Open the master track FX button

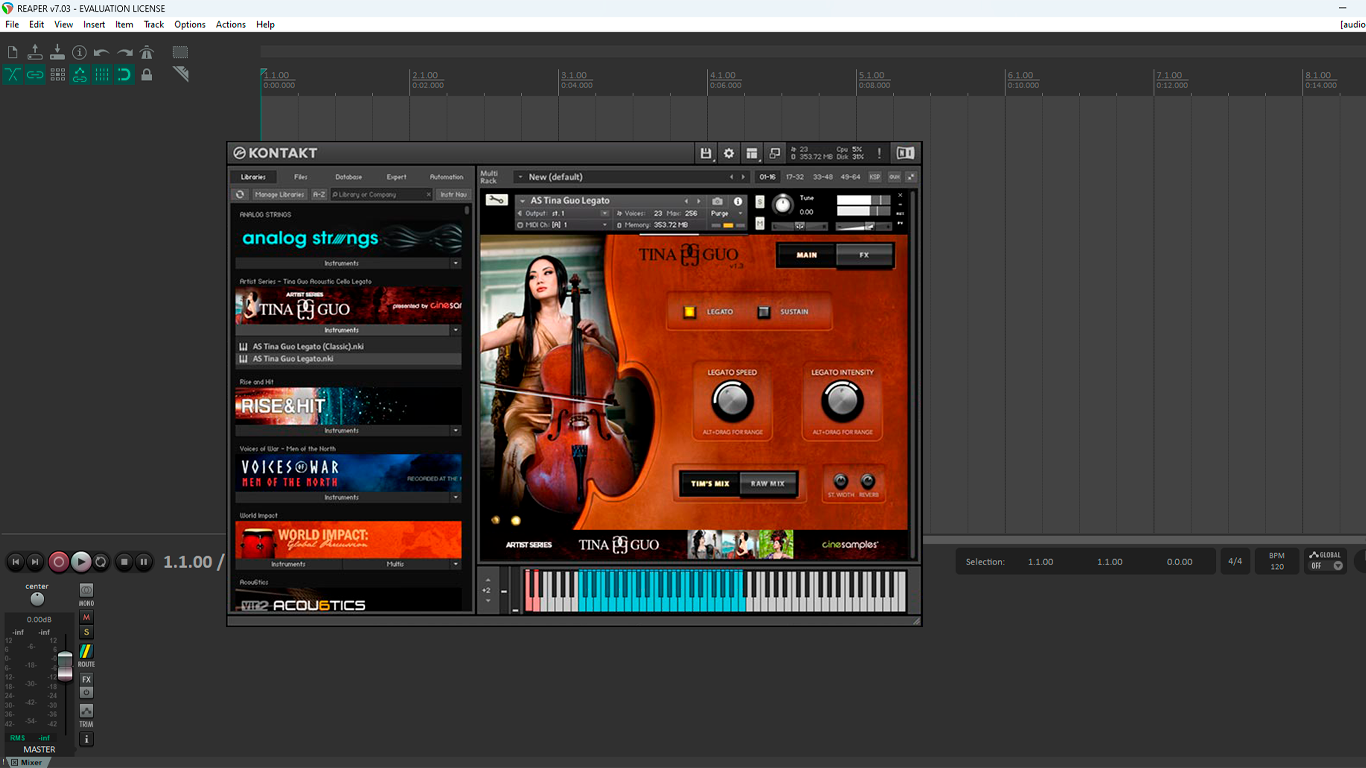coord(86,679)
